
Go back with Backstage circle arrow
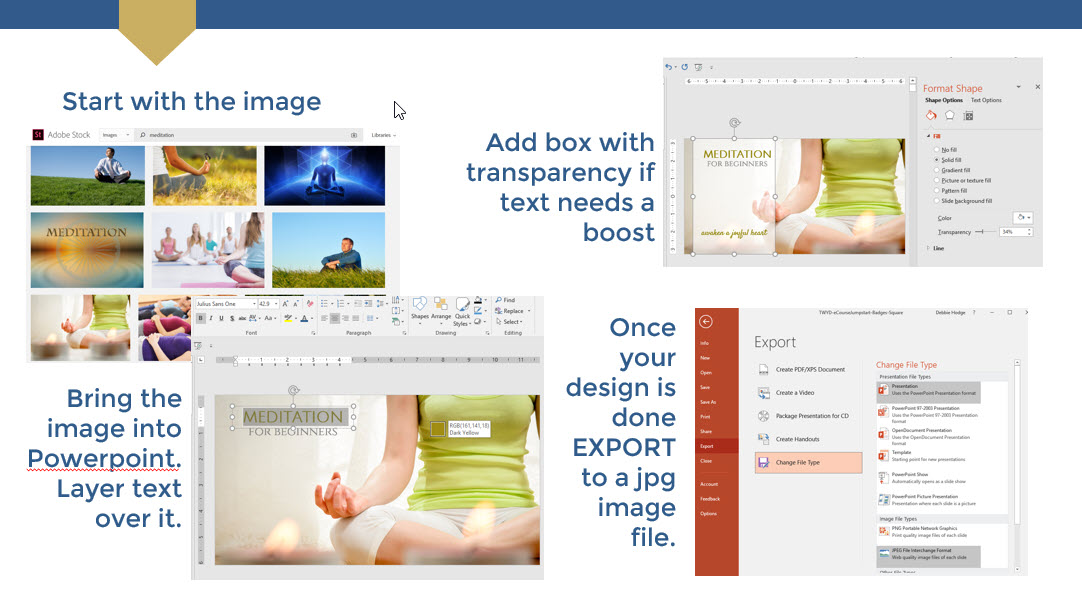(705, 322)
